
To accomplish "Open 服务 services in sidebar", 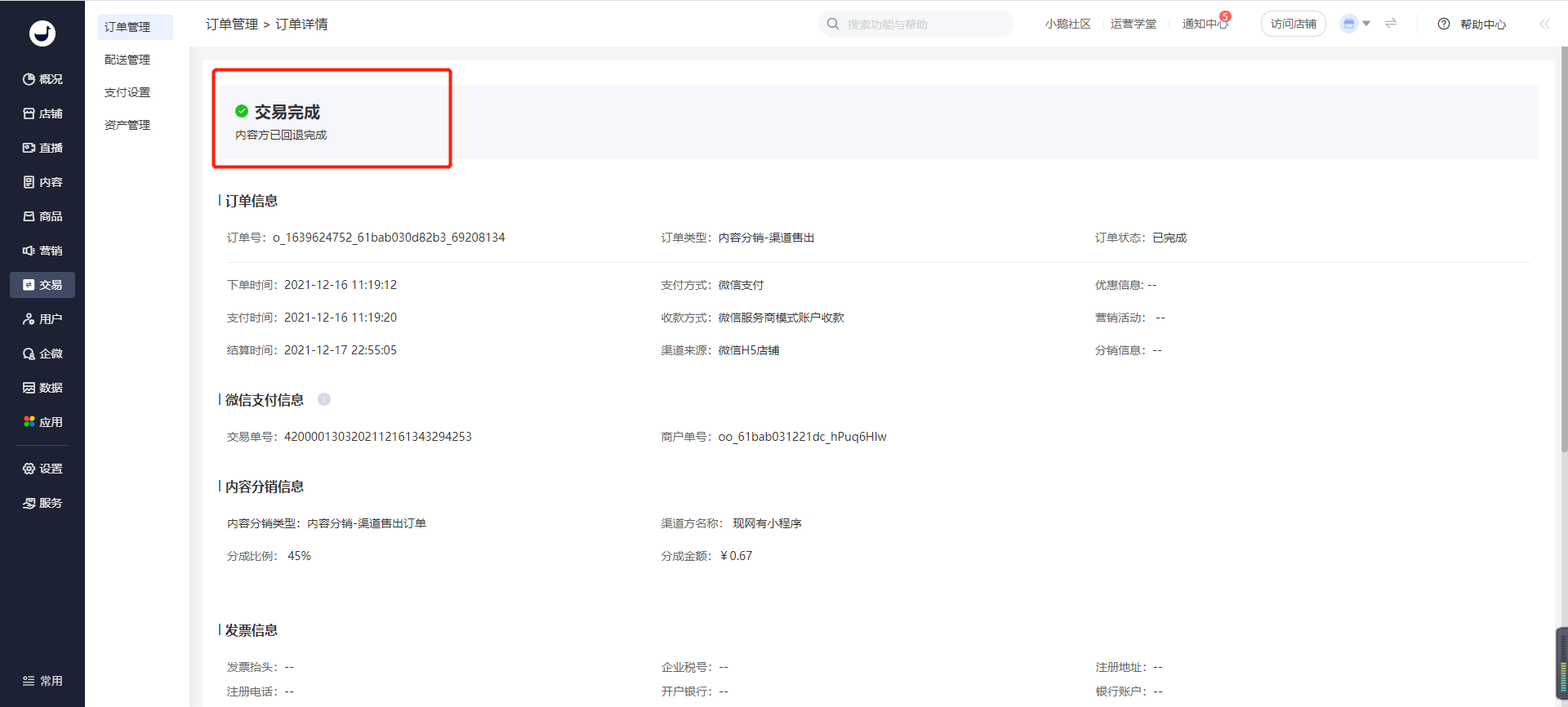I will click(42, 503).
